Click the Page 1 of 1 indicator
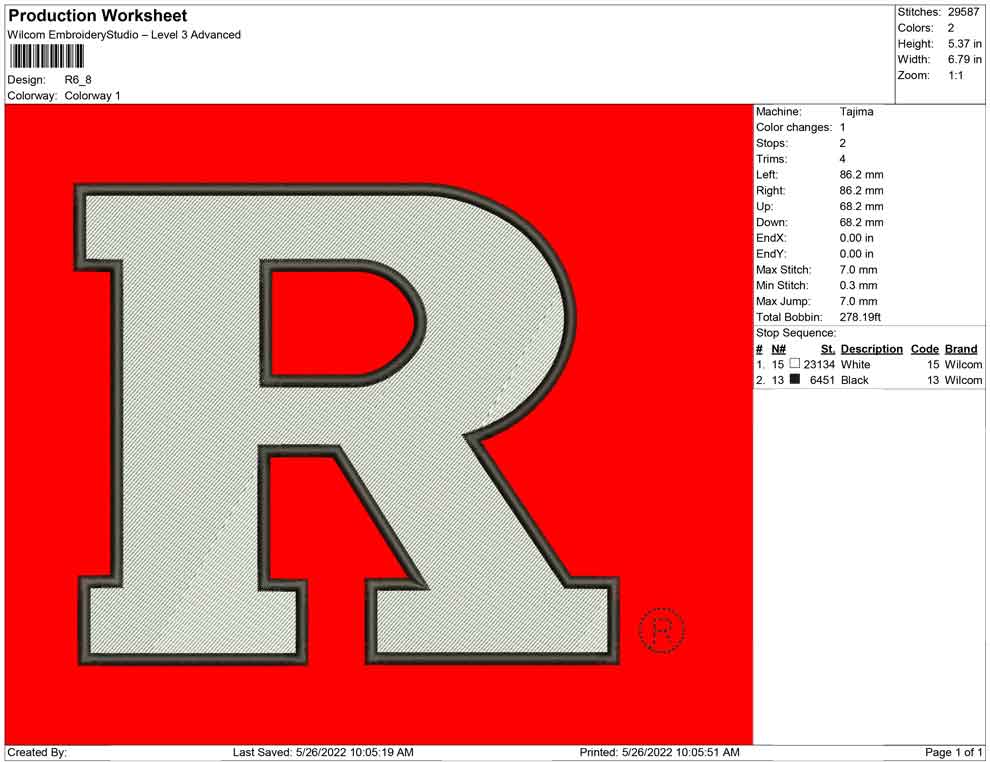Viewport: 990px width, 762px height. (x=954, y=752)
